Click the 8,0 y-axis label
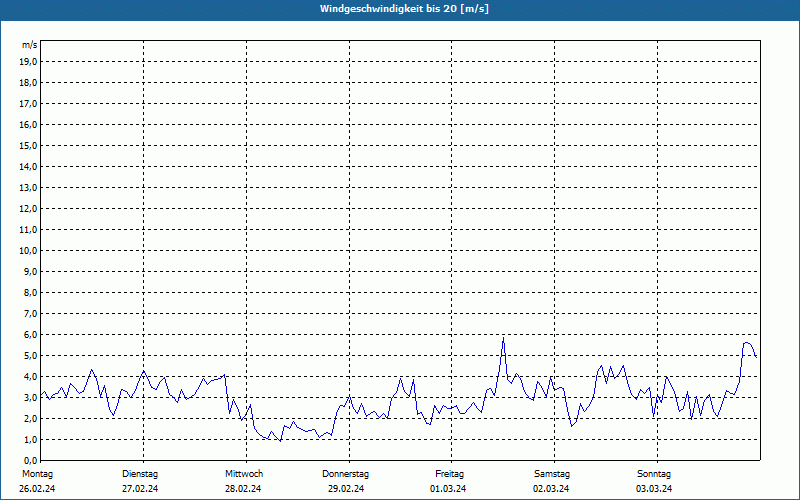 [30, 293]
